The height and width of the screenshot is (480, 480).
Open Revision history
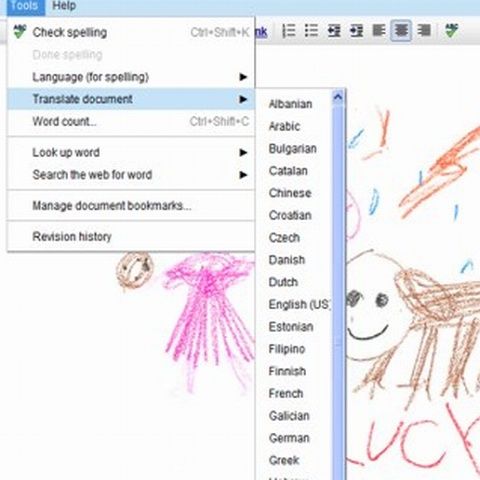(x=131, y=237)
